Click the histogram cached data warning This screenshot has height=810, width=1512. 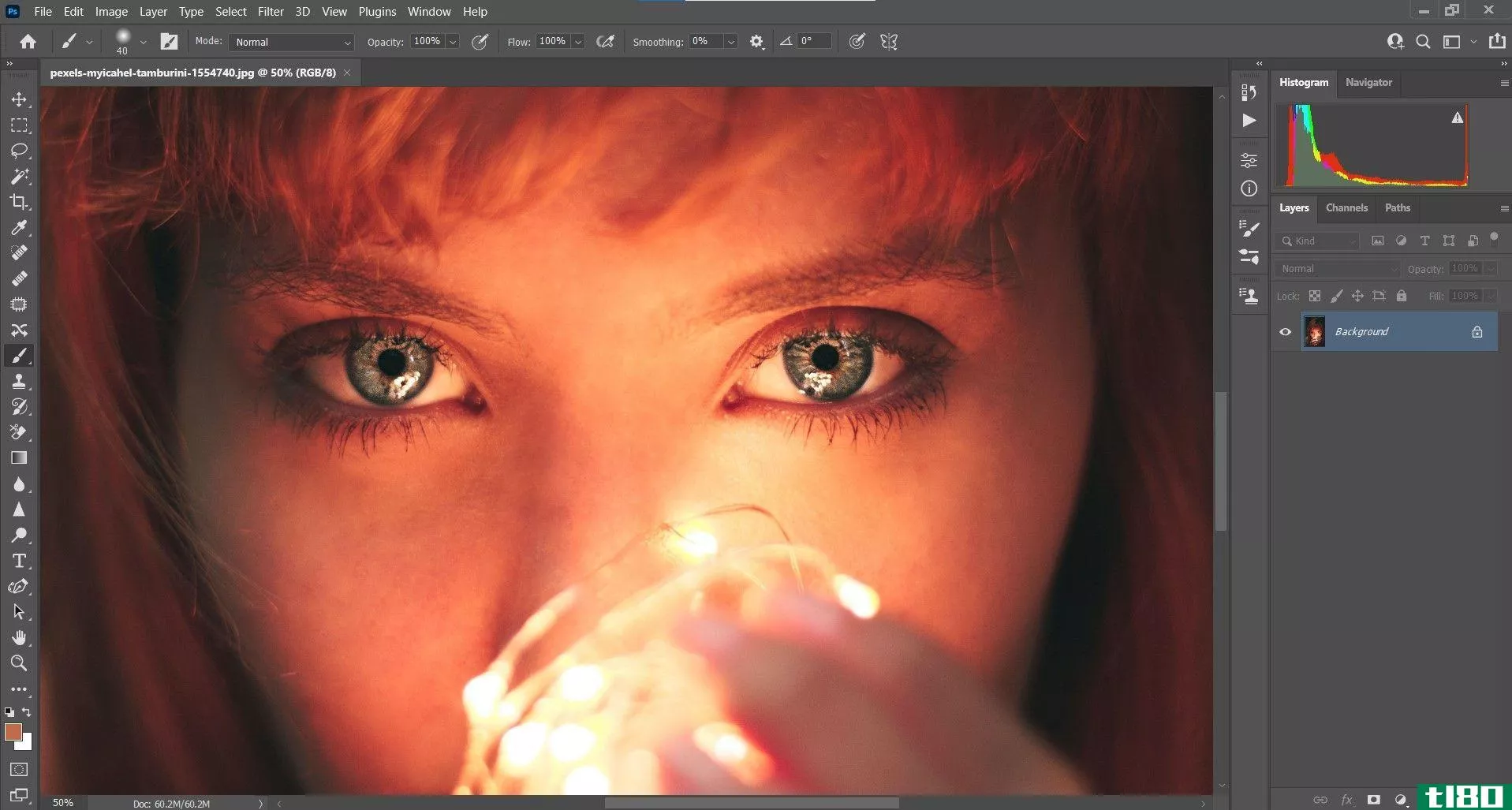[x=1458, y=118]
